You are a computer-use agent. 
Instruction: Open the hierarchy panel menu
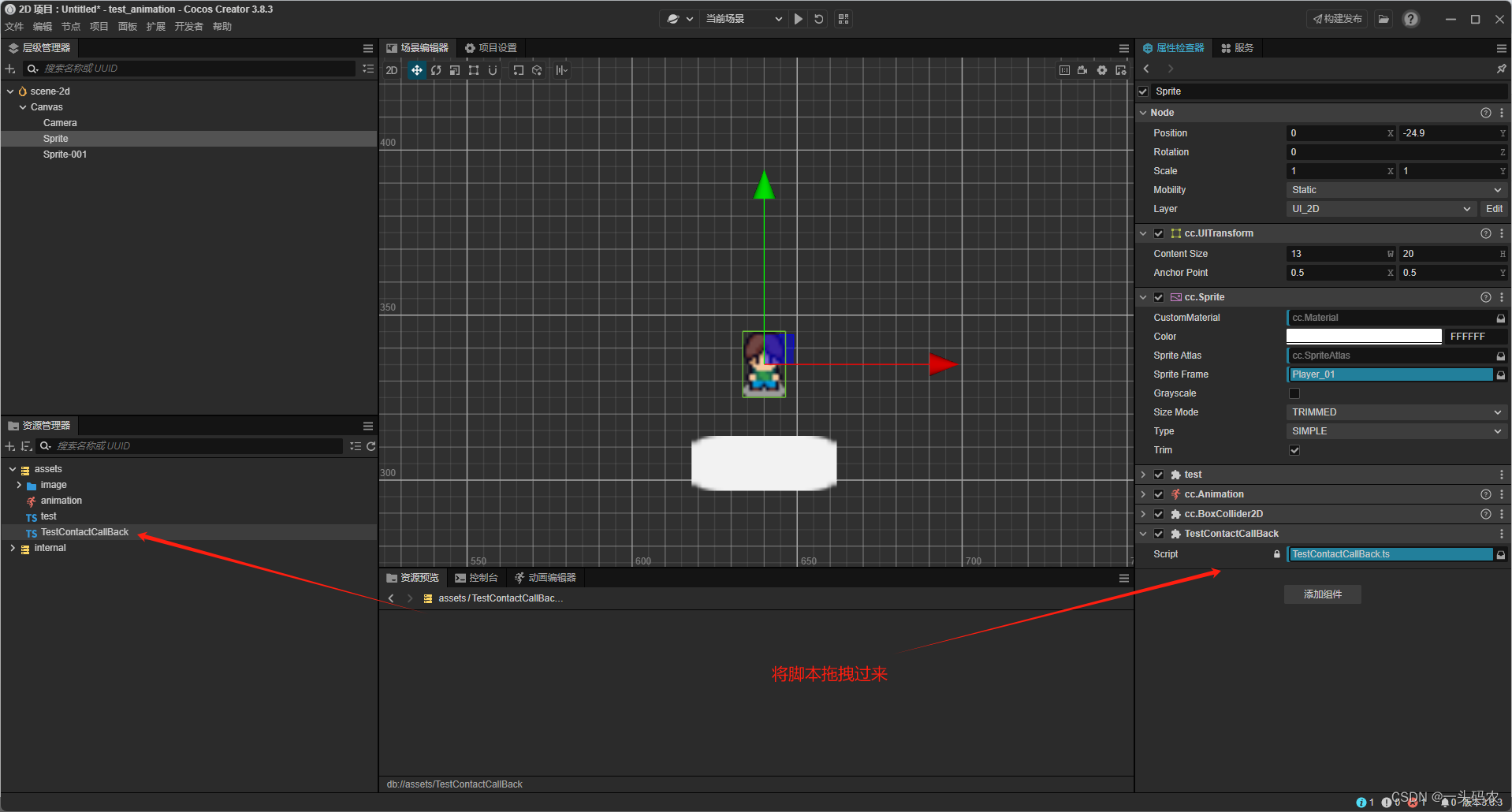point(368,48)
